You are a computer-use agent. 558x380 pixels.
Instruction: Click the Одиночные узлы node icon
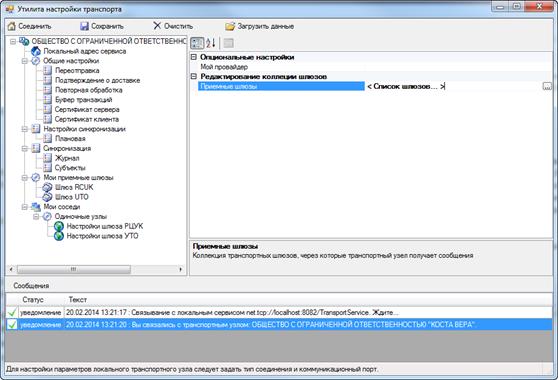(47, 216)
